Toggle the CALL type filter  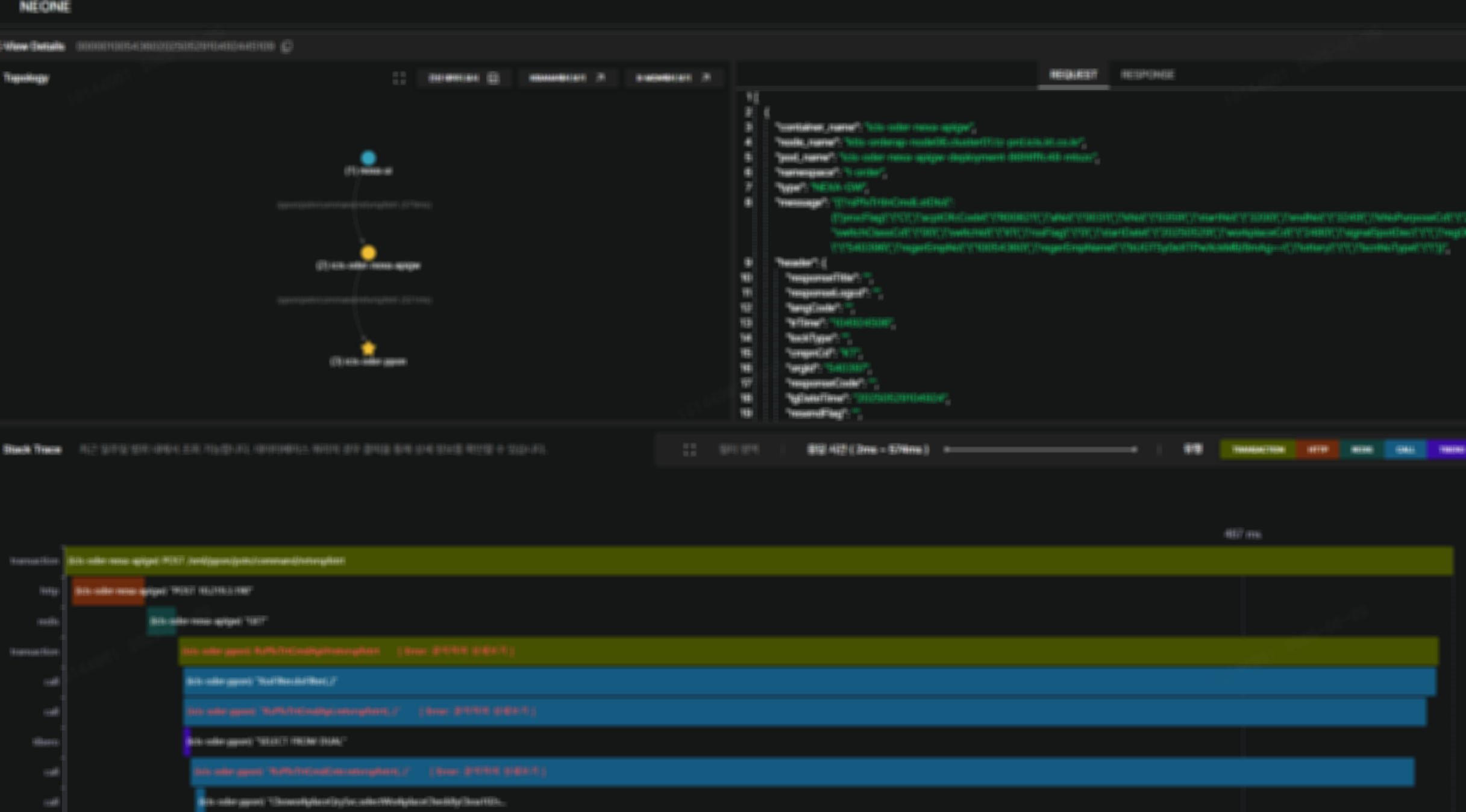coord(1405,449)
